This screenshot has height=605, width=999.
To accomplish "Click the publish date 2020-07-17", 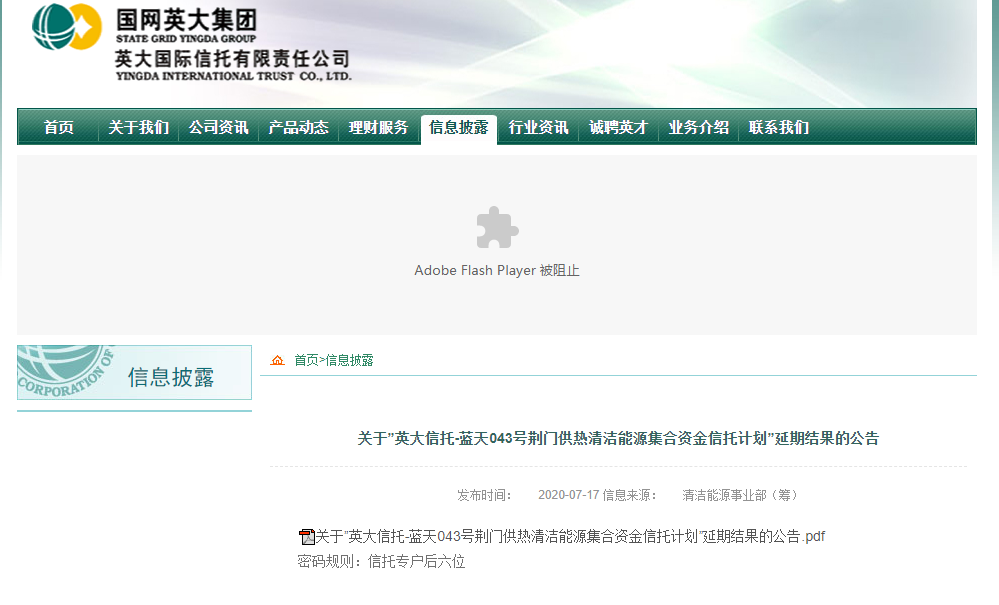I will point(568,495).
